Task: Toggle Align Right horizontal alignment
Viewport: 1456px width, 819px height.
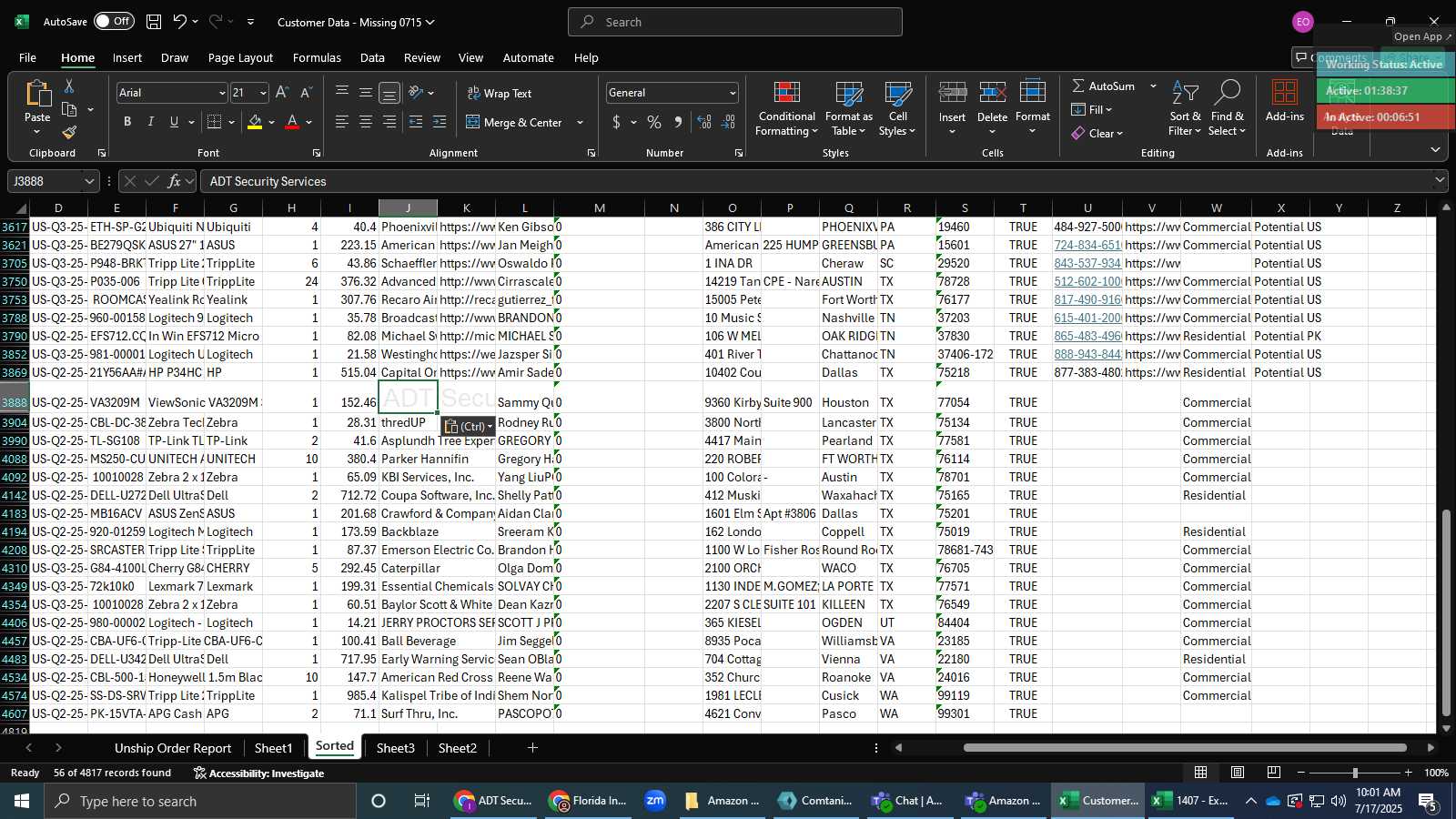Action: coord(389,122)
